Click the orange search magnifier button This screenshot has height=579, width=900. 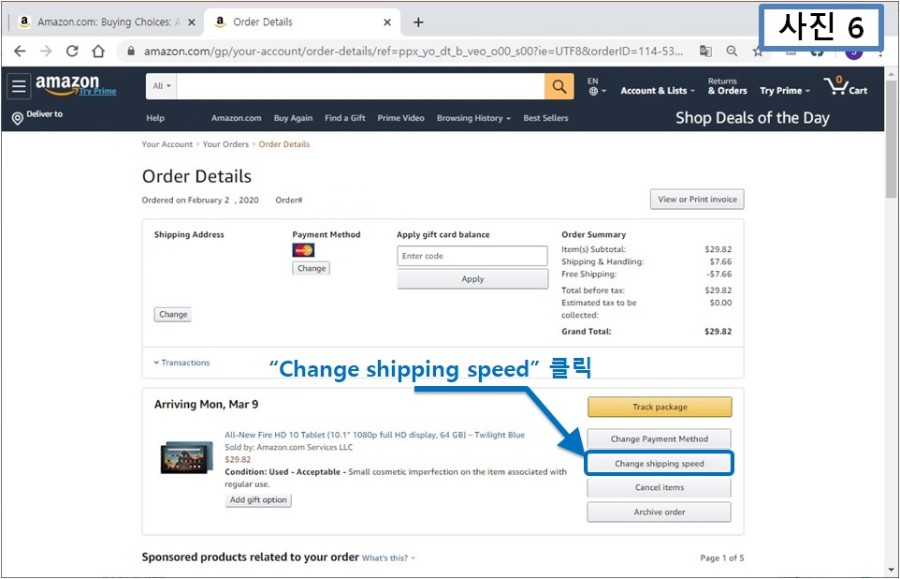(x=559, y=86)
